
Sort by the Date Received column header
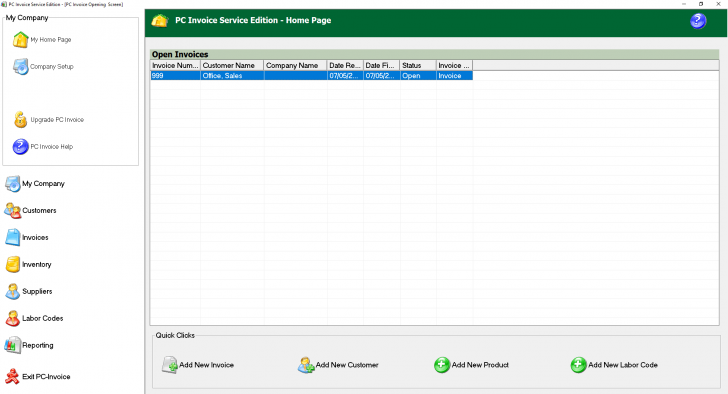click(345, 65)
